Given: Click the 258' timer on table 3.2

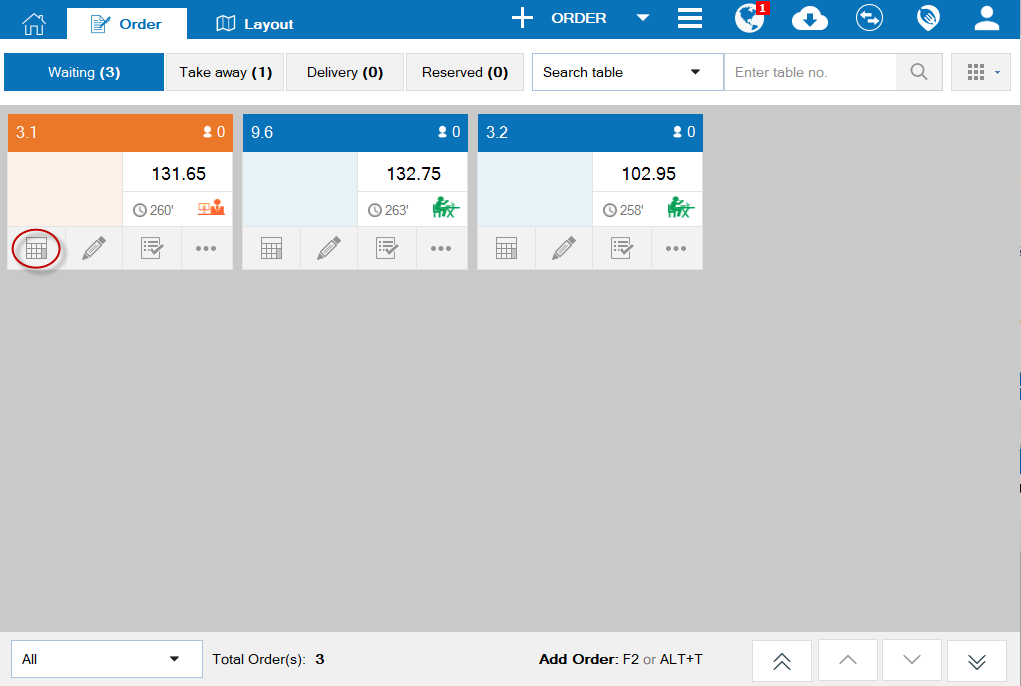Looking at the screenshot, I should point(623,210).
